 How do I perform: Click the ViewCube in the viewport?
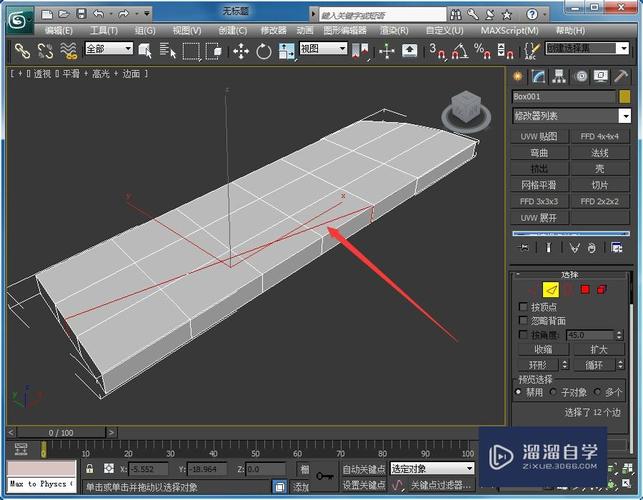[464, 105]
